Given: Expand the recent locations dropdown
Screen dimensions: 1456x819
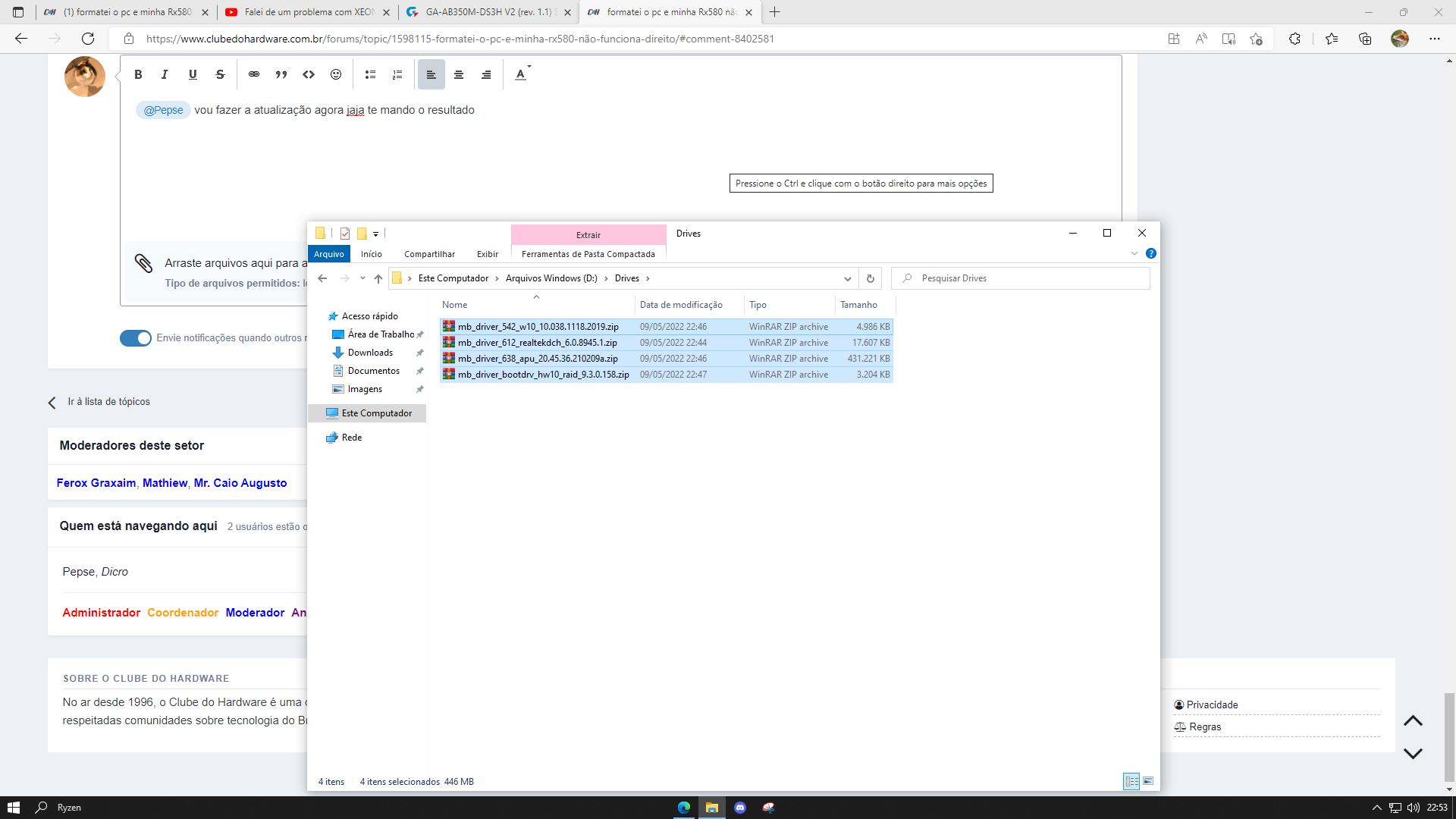Looking at the screenshot, I should pyautogui.click(x=362, y=278).
